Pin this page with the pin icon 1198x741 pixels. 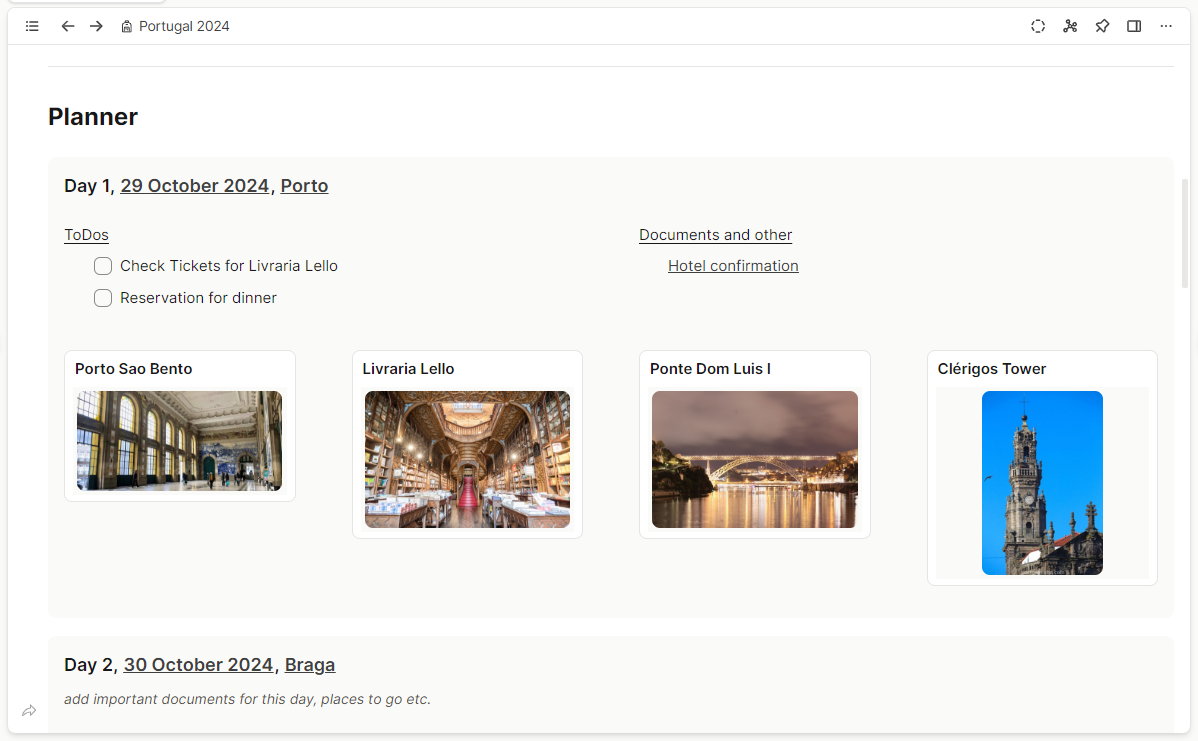[1102, 26]
